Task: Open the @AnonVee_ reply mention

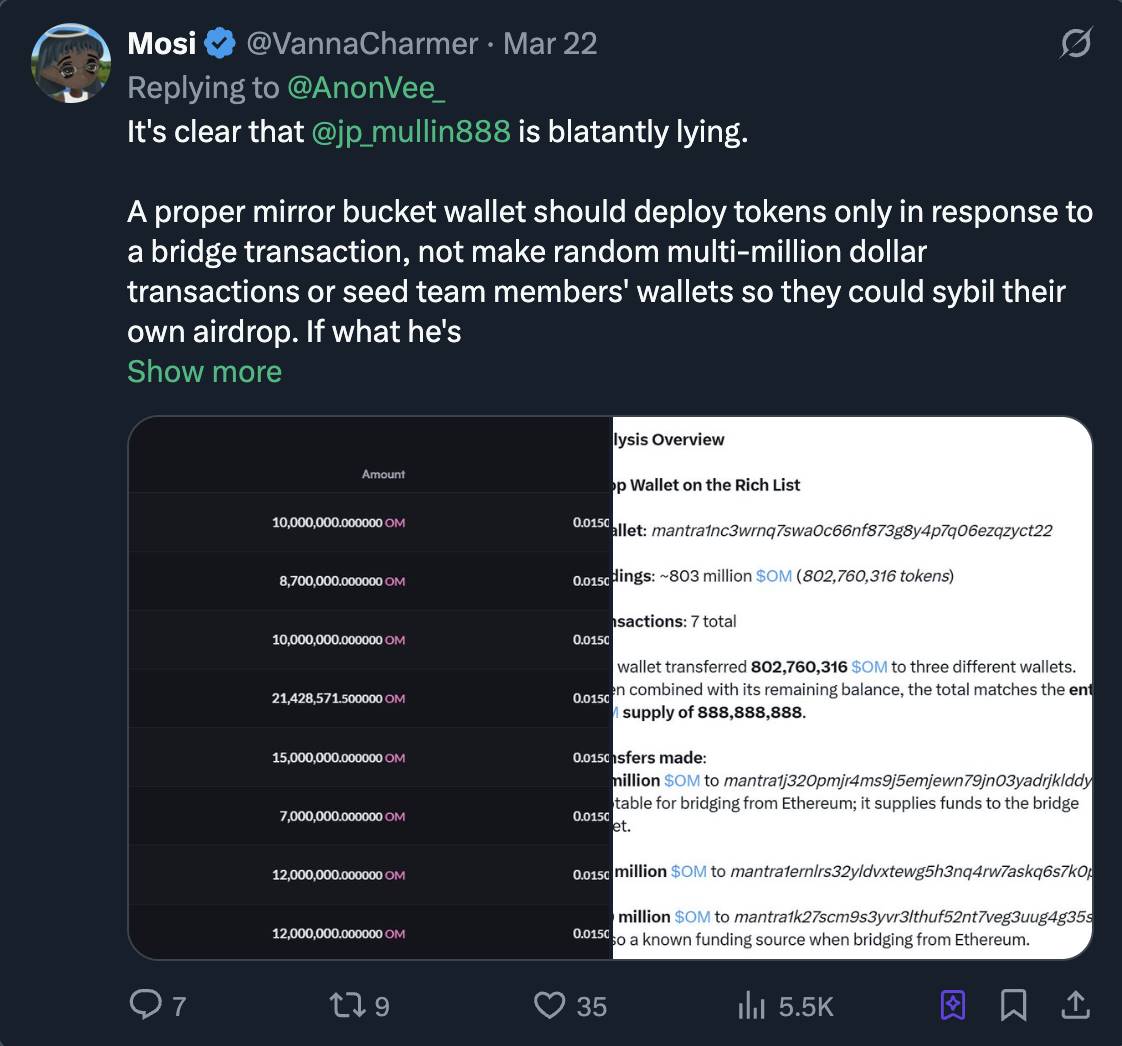Action: click(x=366, y=88)
